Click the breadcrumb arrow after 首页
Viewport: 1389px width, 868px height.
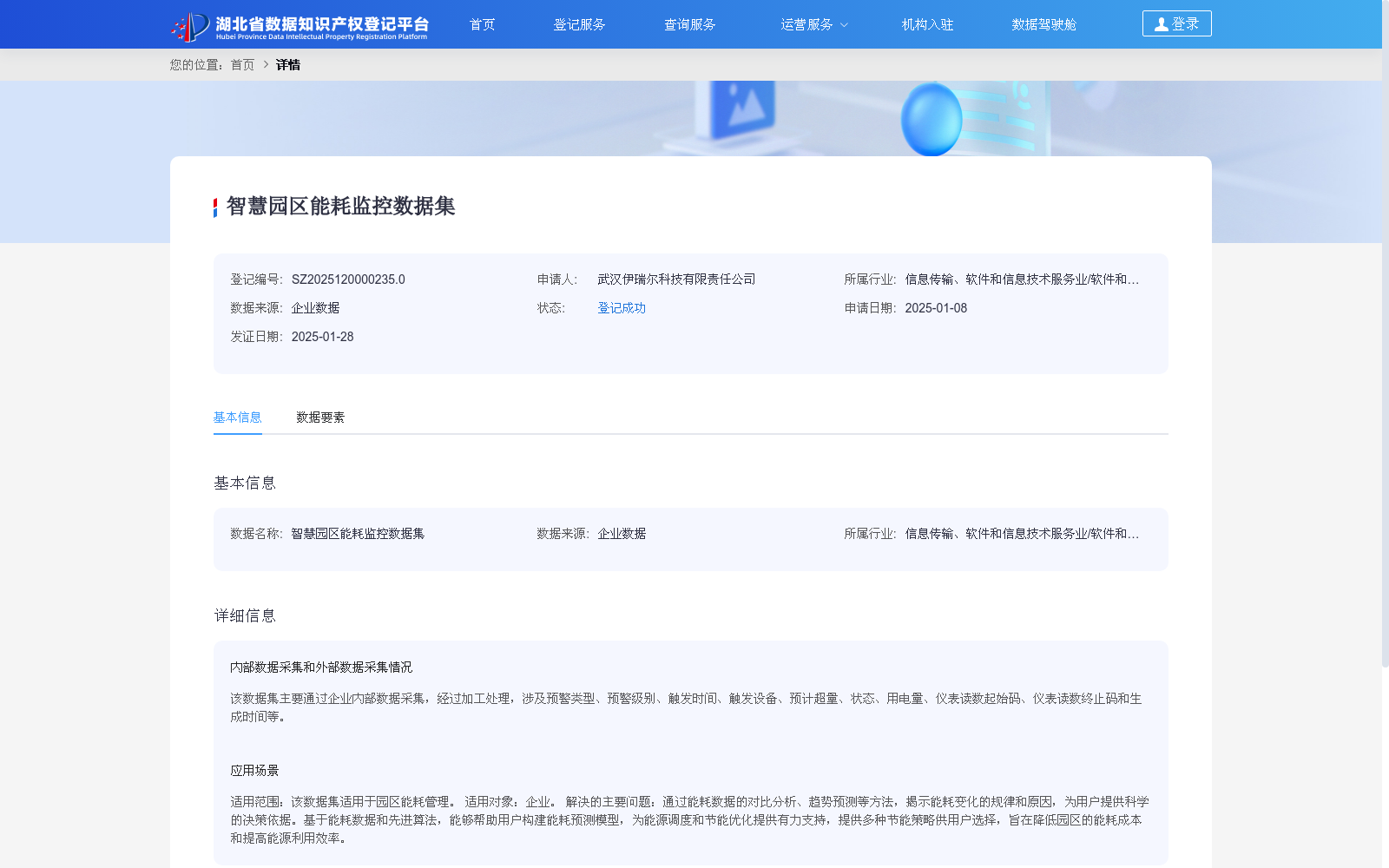(x=266, y=64)
